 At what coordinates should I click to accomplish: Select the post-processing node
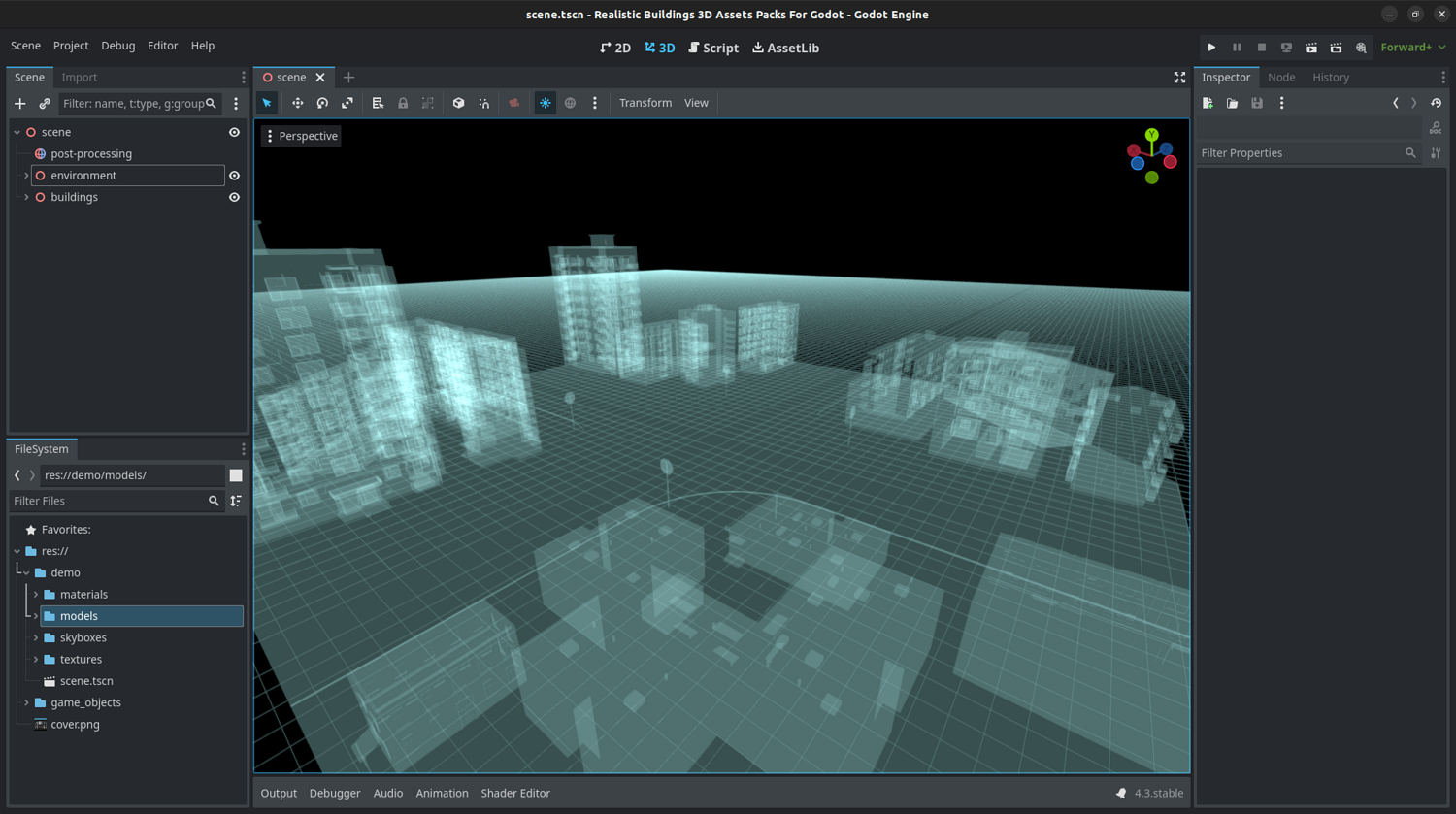click(91, 153)
